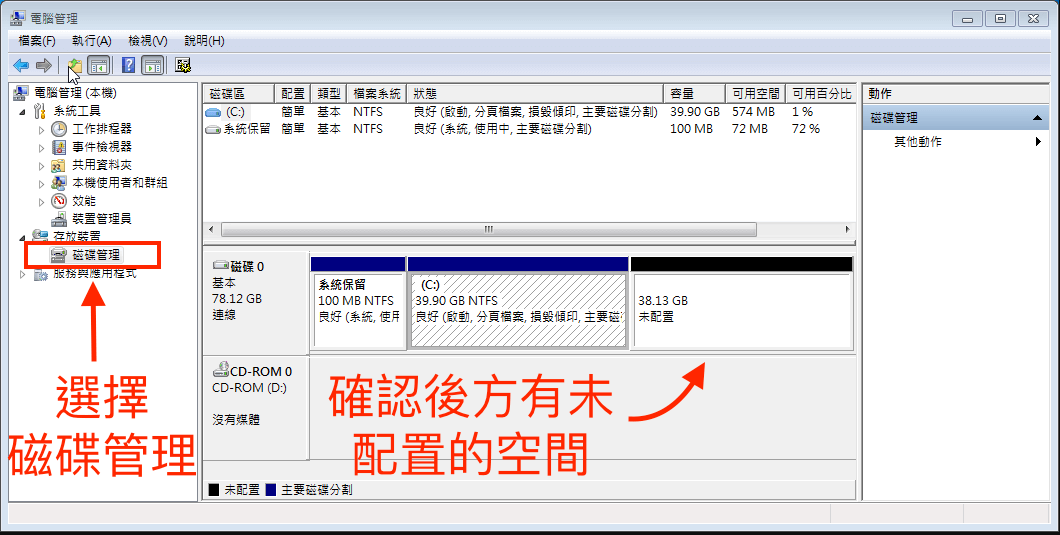Select 裝置管理員 in the tree

tap(101, 218)
